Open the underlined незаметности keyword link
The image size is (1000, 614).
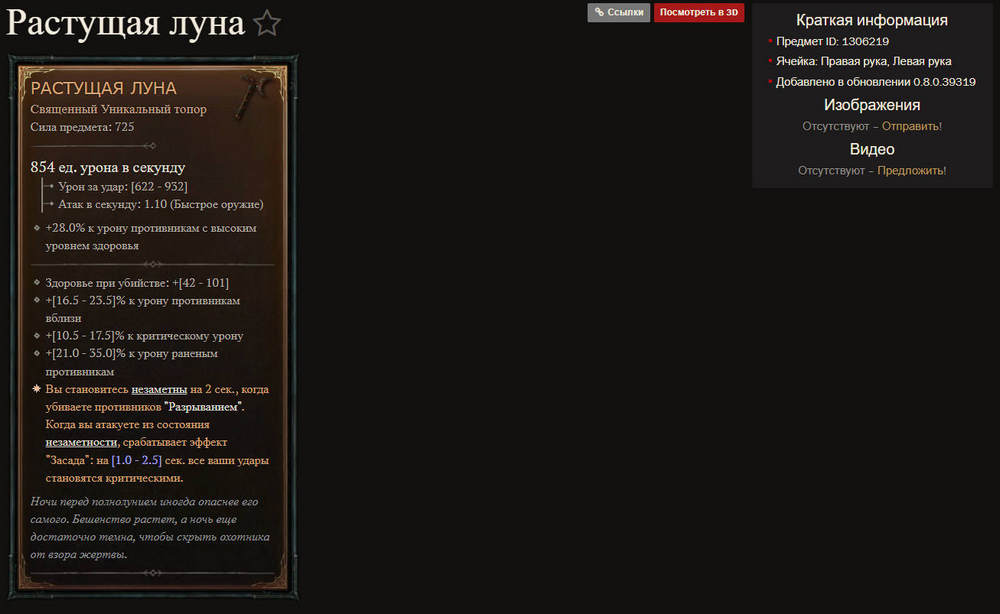pos(81,442)
